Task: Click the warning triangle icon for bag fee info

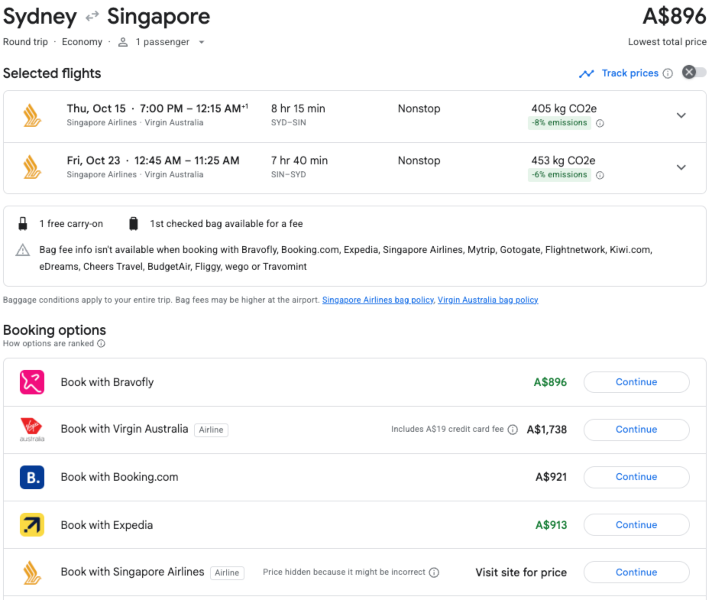Action: click(x=23, y=250)
